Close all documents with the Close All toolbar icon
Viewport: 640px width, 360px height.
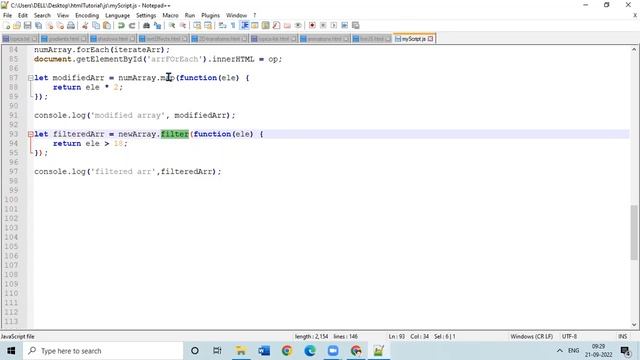pos(60,25)
